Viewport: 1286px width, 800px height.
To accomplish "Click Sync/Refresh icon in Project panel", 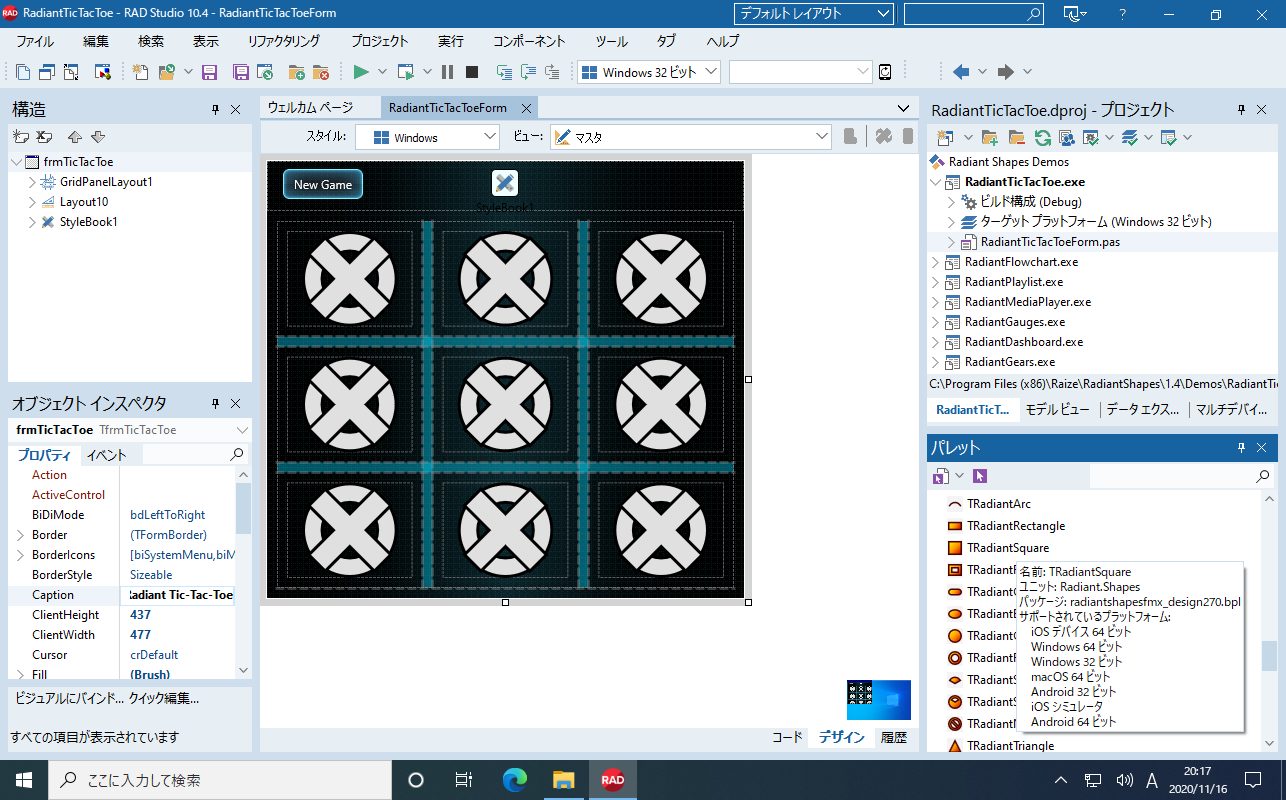I will (1042, 137).
